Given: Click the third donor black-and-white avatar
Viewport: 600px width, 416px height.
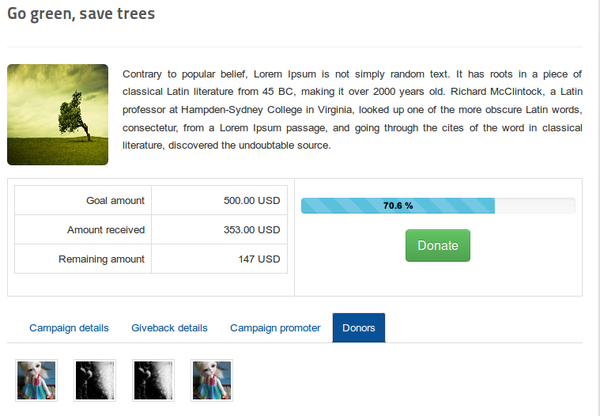Looking at the screenshot, I should point(153,380).
